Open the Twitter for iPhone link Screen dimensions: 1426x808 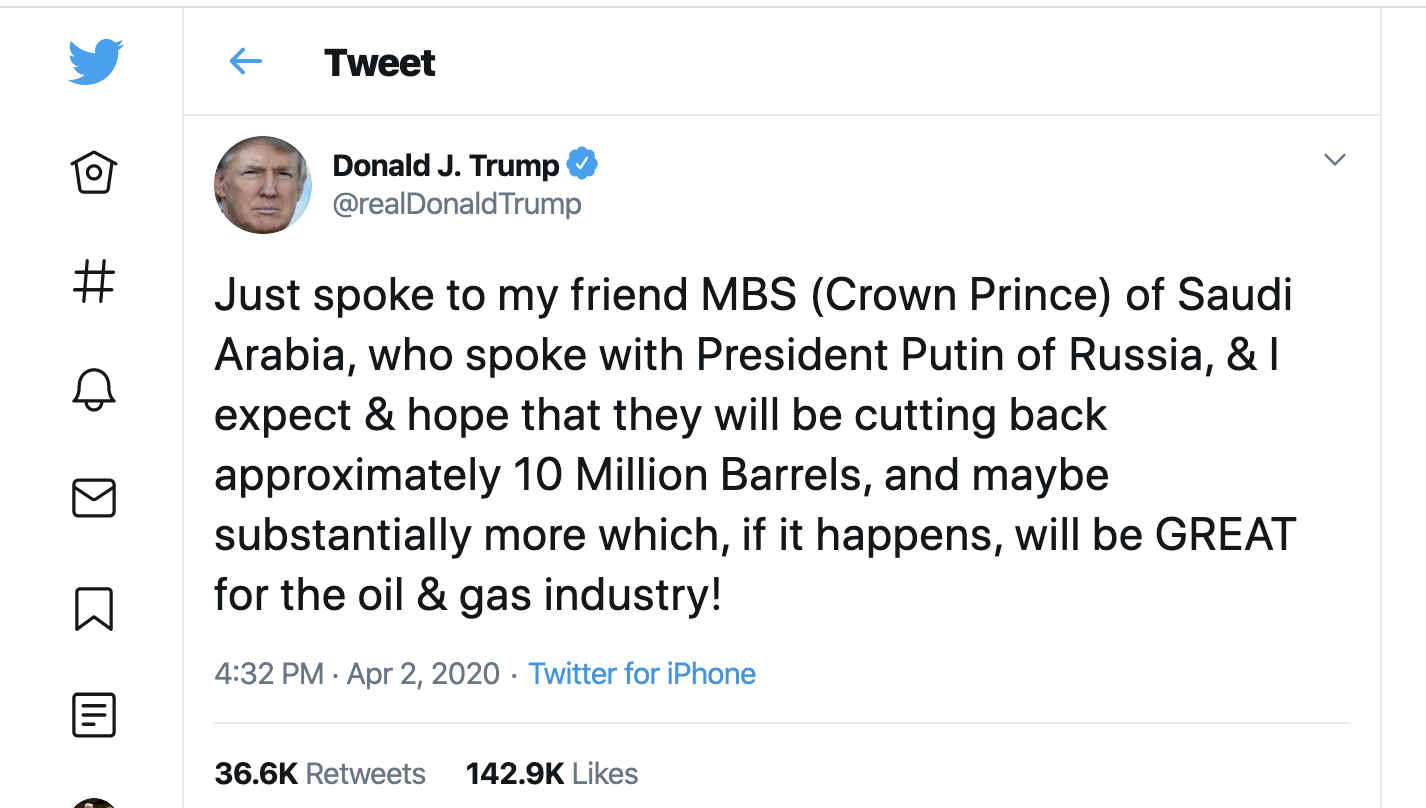coord(642,673)
